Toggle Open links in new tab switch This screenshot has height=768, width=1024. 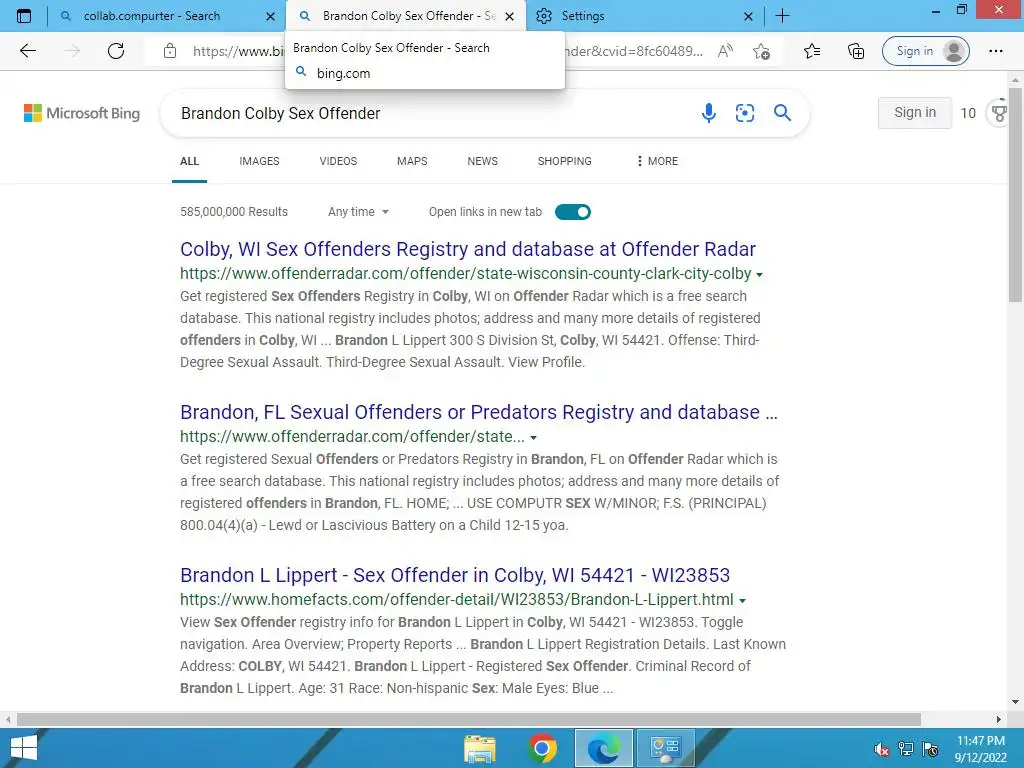tap(573, 212)
